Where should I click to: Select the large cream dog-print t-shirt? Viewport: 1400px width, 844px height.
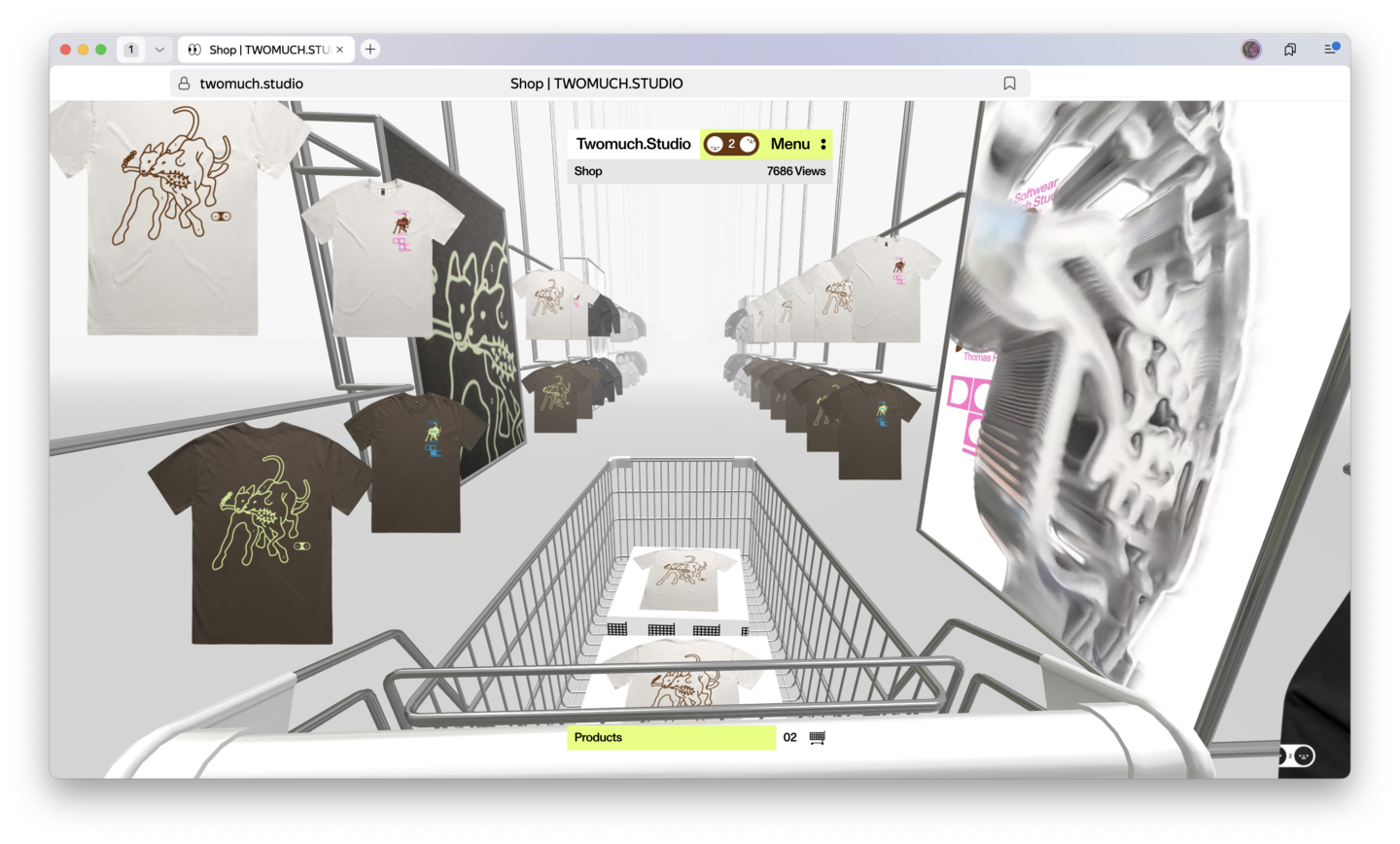click(173, 219)
